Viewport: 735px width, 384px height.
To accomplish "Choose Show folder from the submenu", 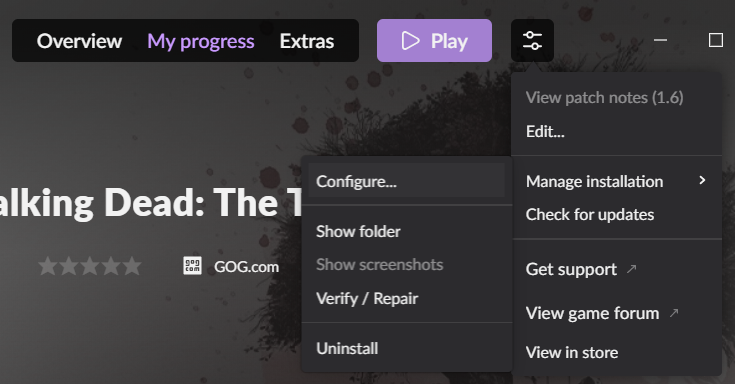I will click(406, 231).
